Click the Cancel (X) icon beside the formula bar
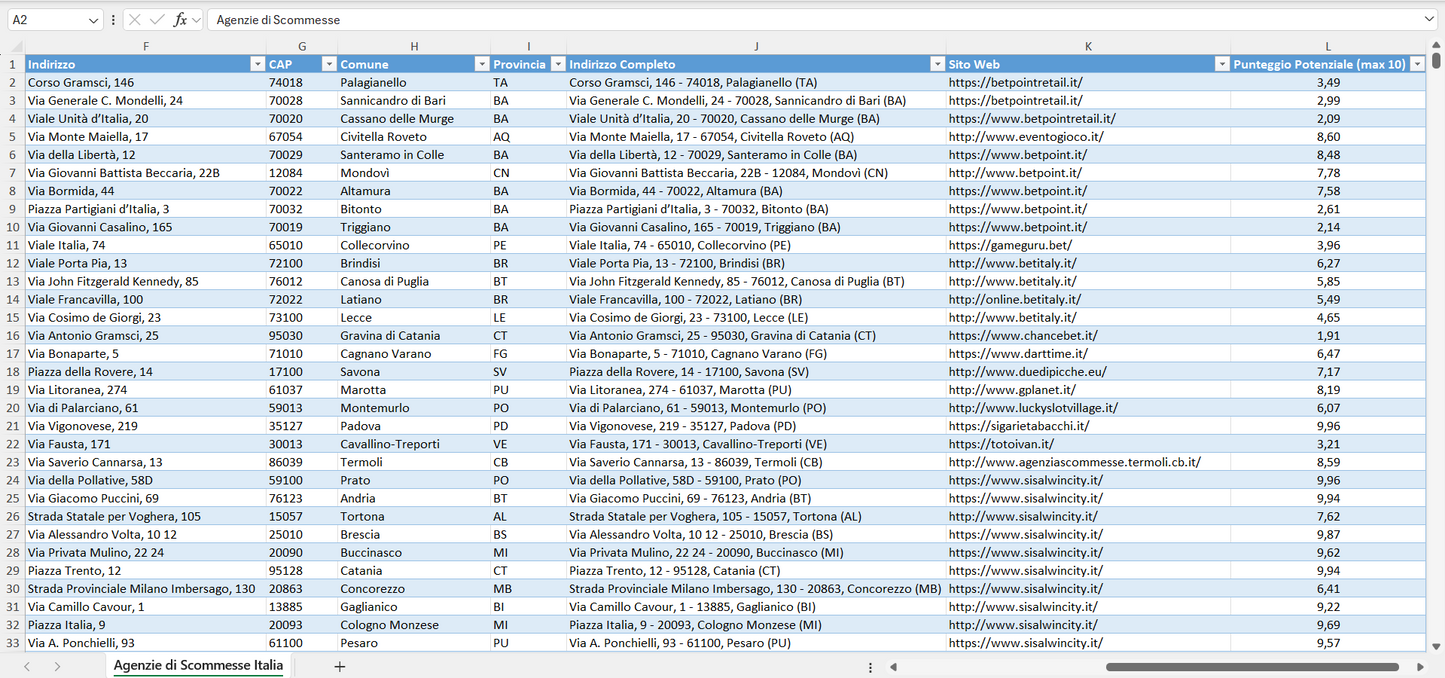Screen dimensions: 1445x678 pos(135,19)
